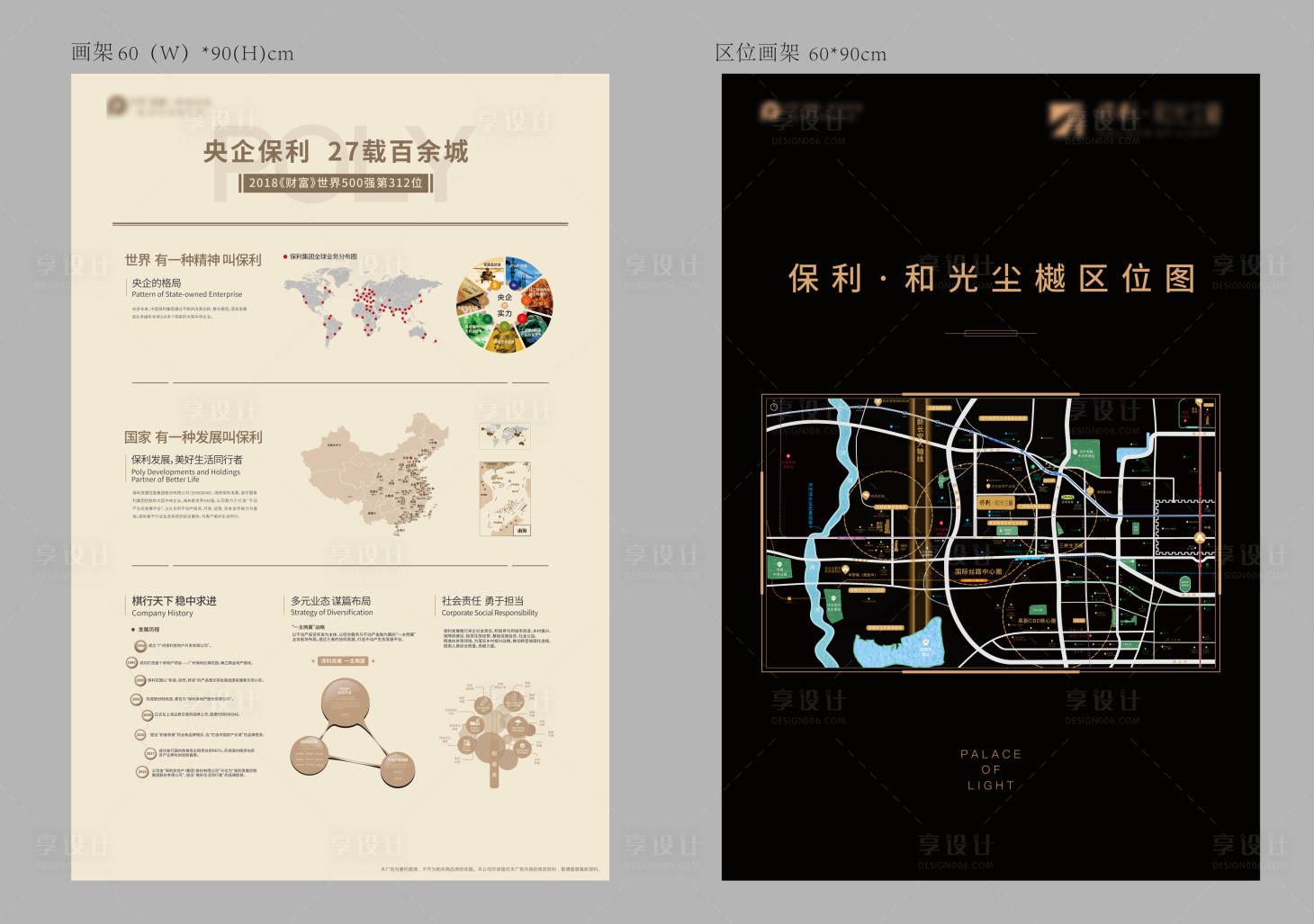Click the heading '国家 有一种发展叫保利'
The image size is (1314, 924).
[x=193, y=437]
